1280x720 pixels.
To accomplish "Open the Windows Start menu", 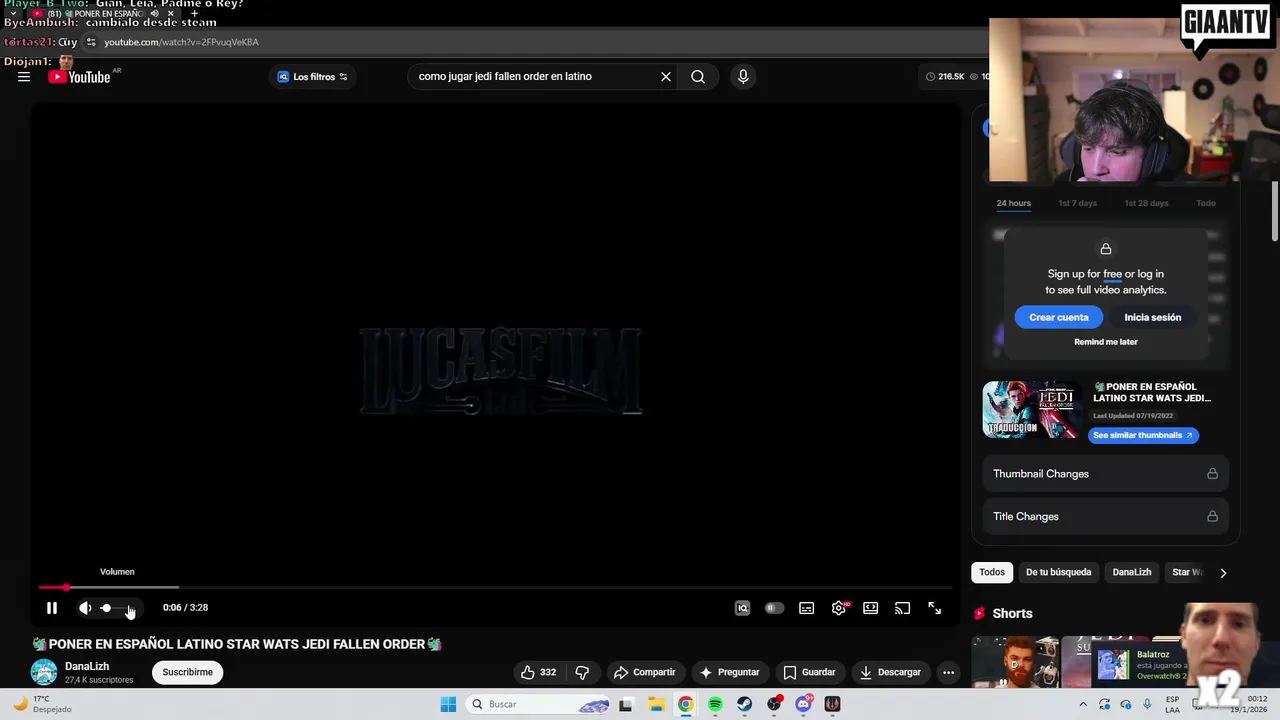I will click(x=448, y=704).
